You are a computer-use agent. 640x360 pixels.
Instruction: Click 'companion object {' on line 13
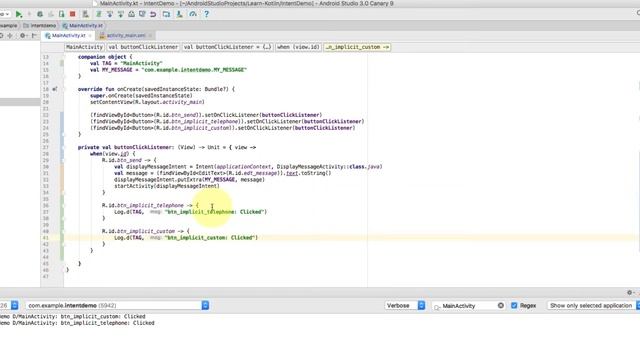coord(105,57)
